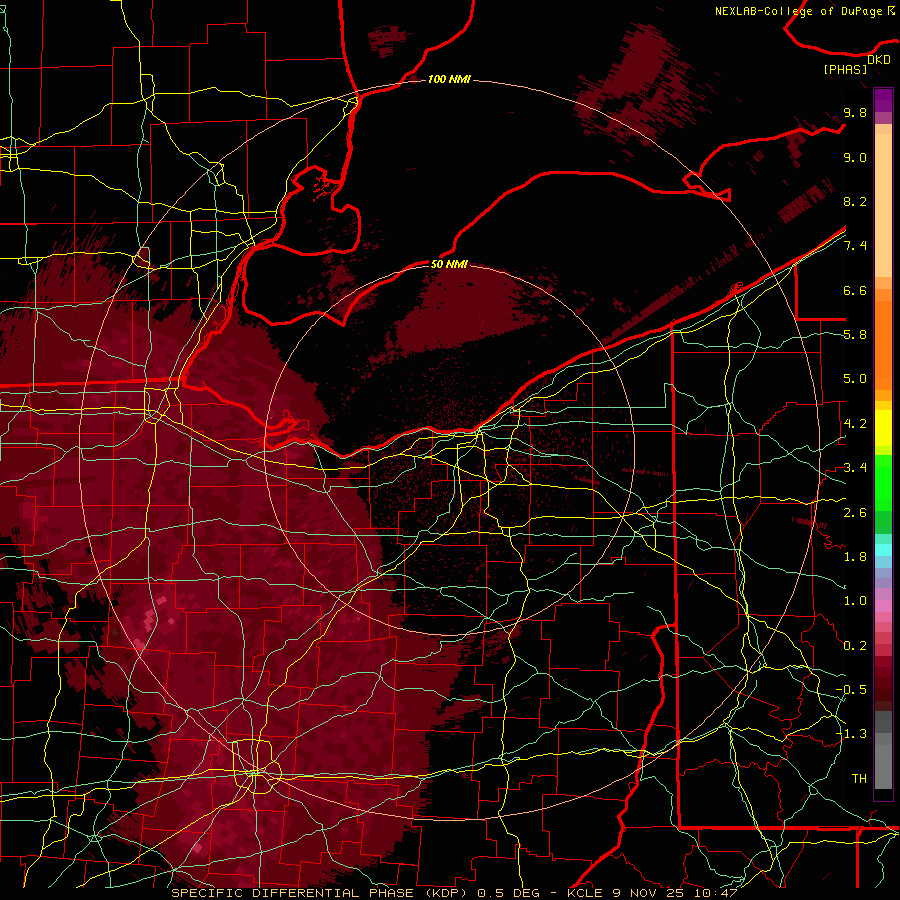Click the "100 NMI" range ring label

(449, 79)
